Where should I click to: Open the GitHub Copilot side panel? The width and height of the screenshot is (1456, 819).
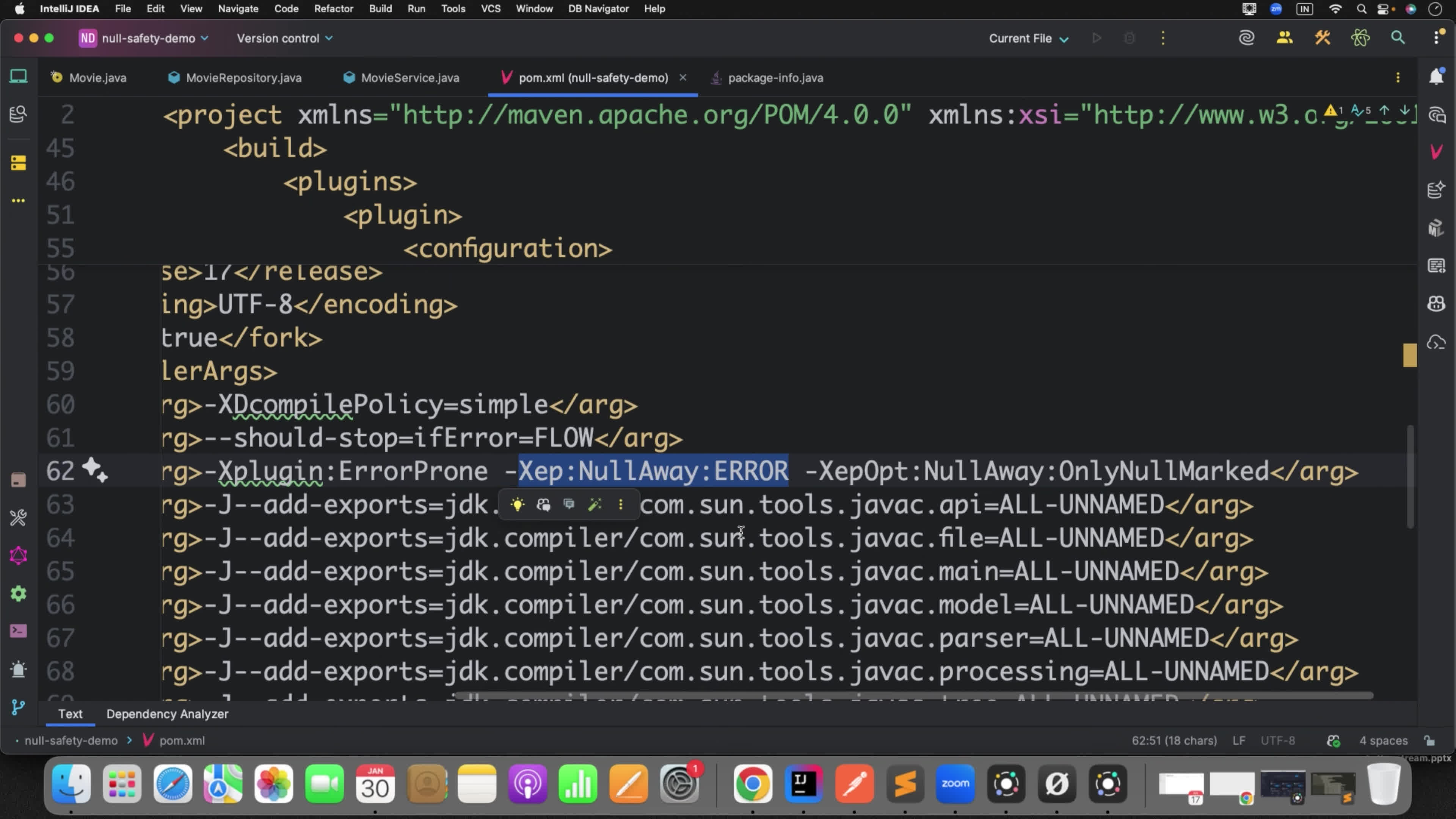click(x=1436, y=304)
